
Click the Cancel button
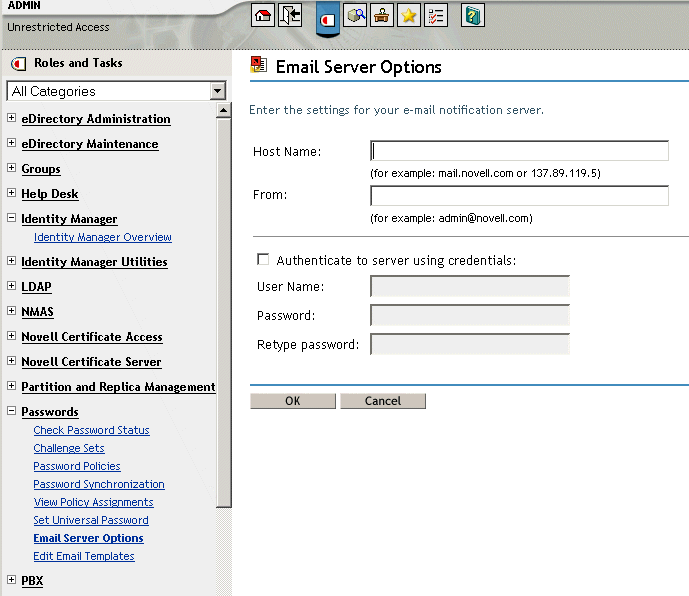click(x=383, y=401)
